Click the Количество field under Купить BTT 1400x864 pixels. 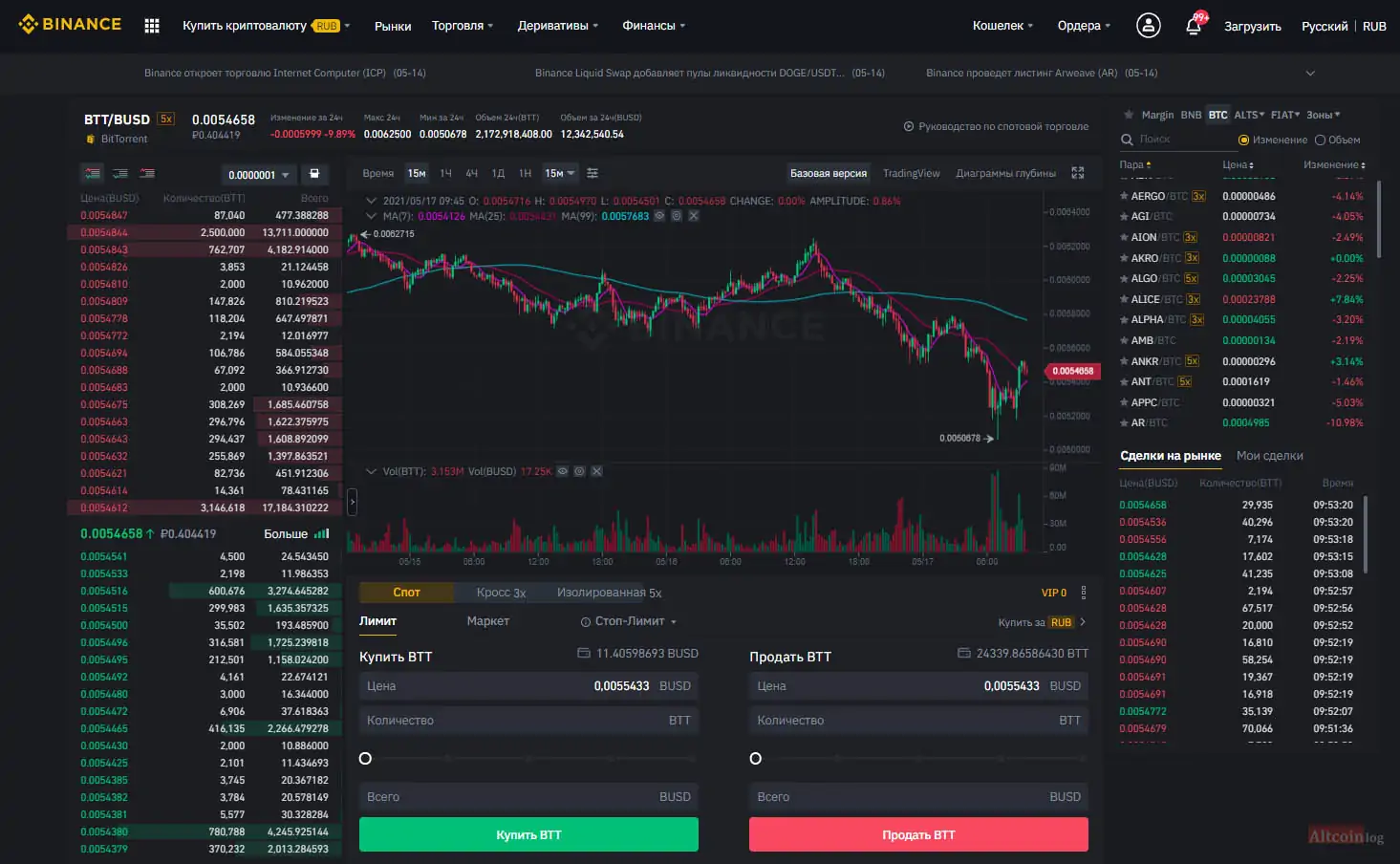tap(528, 721)
